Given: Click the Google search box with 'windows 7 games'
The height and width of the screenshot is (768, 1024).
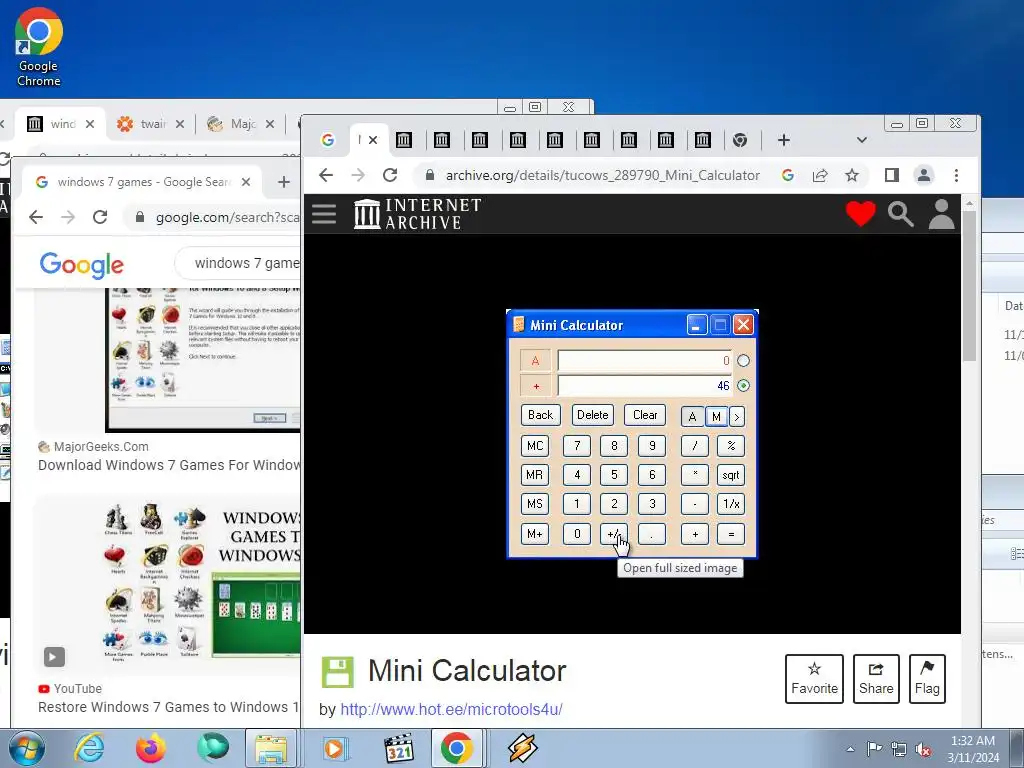Looking at the screenshot, I should [238, 263].
